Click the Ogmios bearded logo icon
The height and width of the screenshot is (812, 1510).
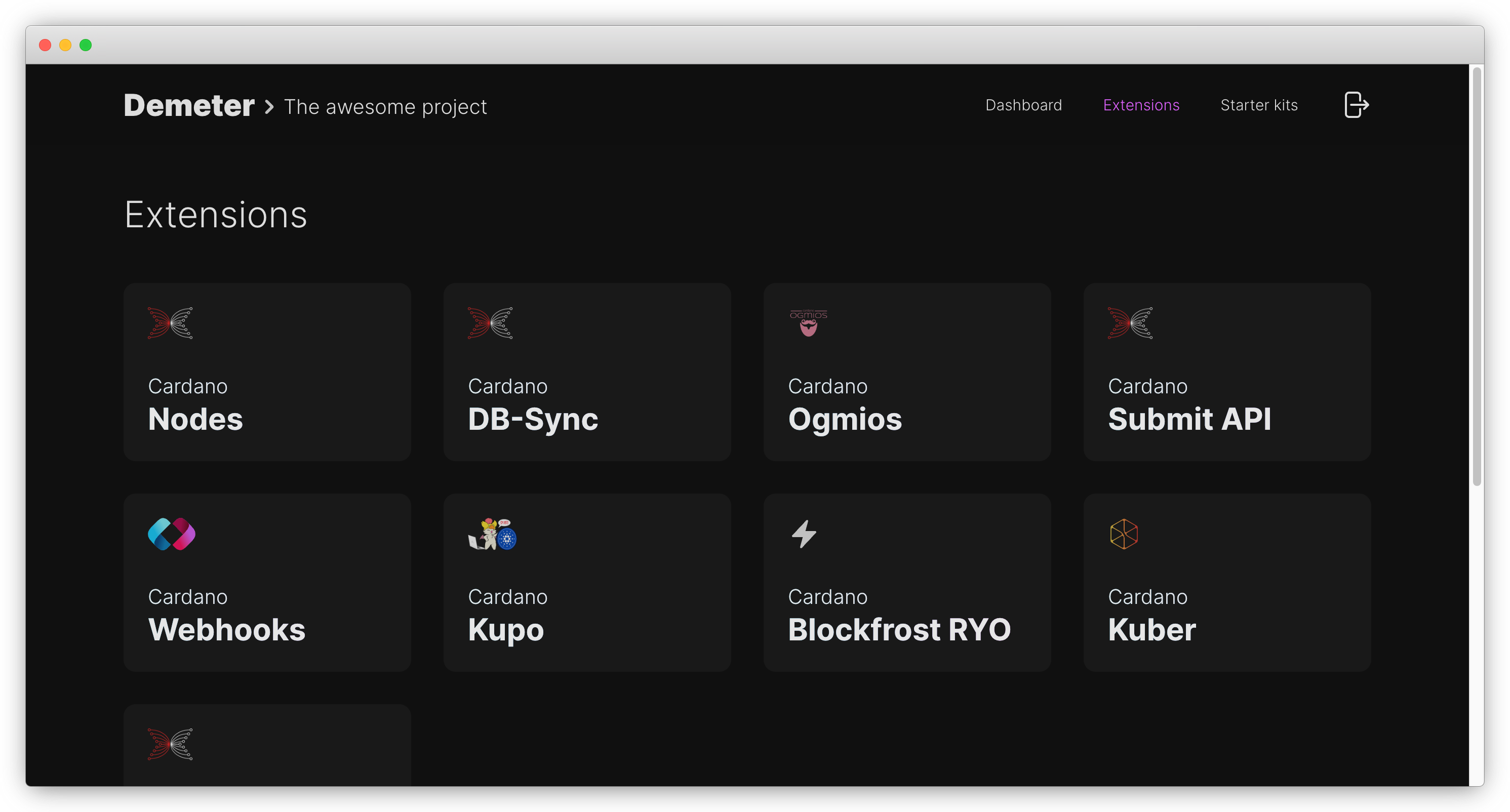pos(808,323)
